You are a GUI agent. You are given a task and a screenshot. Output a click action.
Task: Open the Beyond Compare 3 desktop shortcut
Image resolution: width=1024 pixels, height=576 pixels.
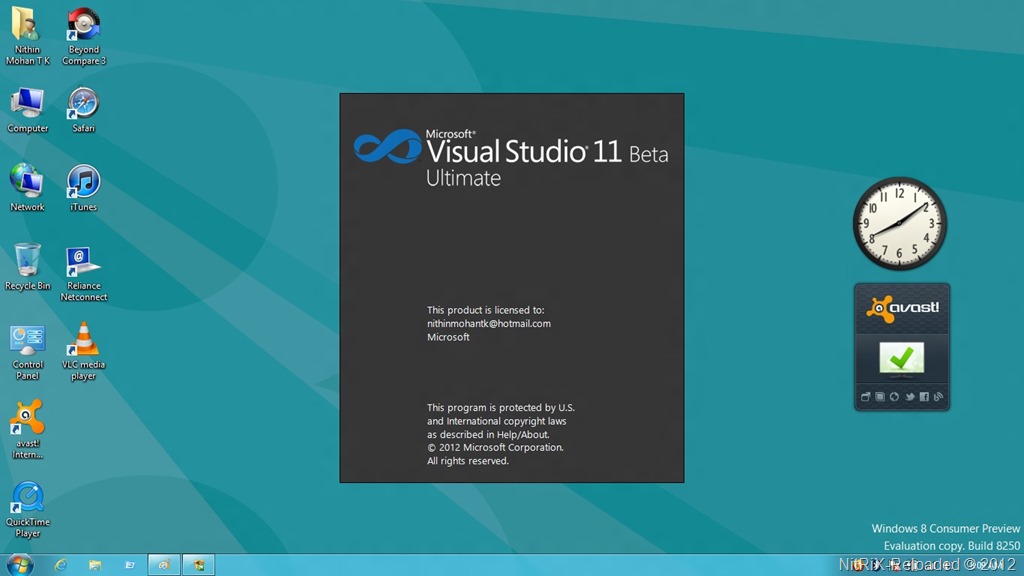coord(83,25)
